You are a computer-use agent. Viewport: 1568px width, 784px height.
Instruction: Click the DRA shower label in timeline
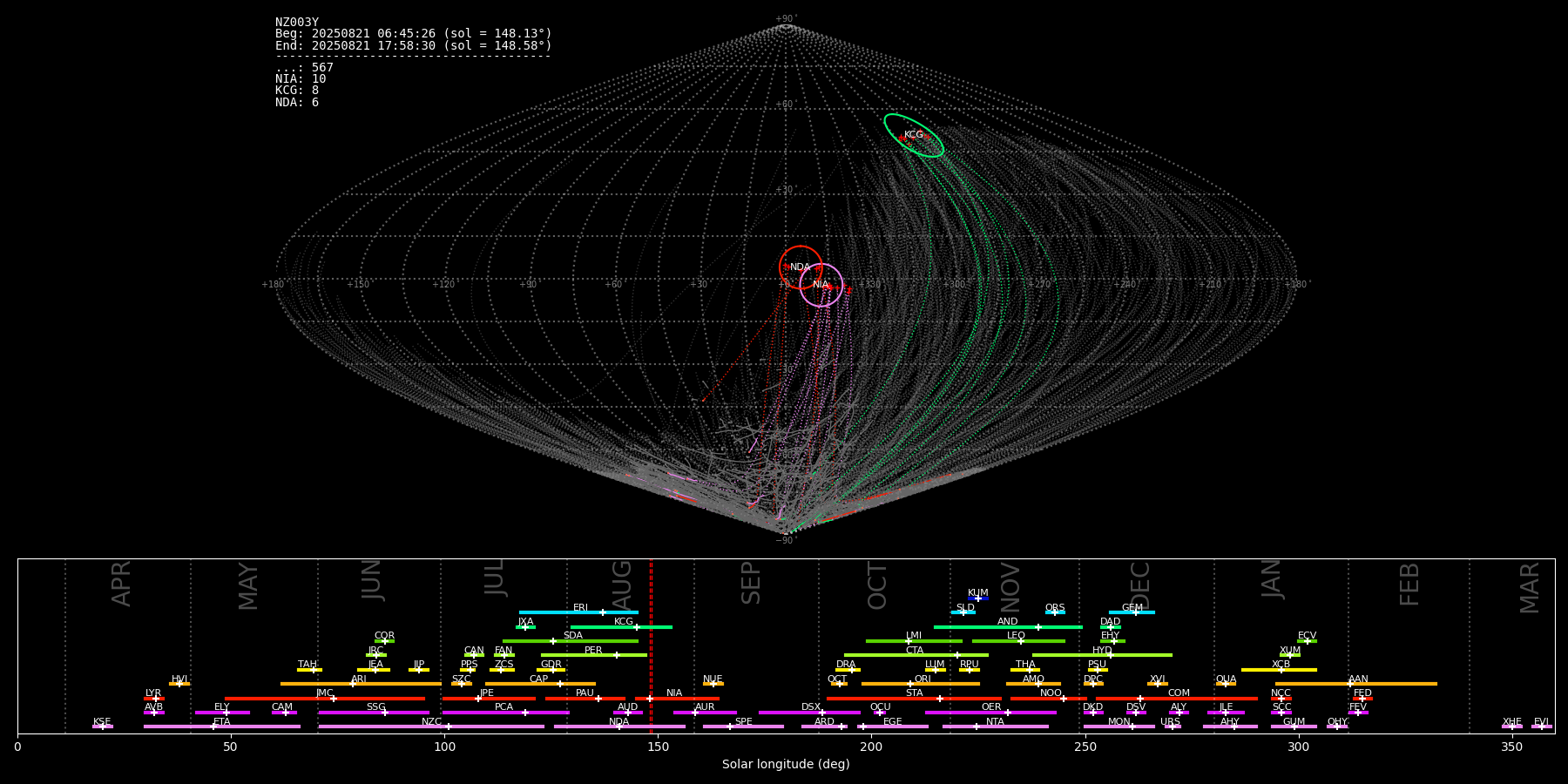[x=846, y=665]
